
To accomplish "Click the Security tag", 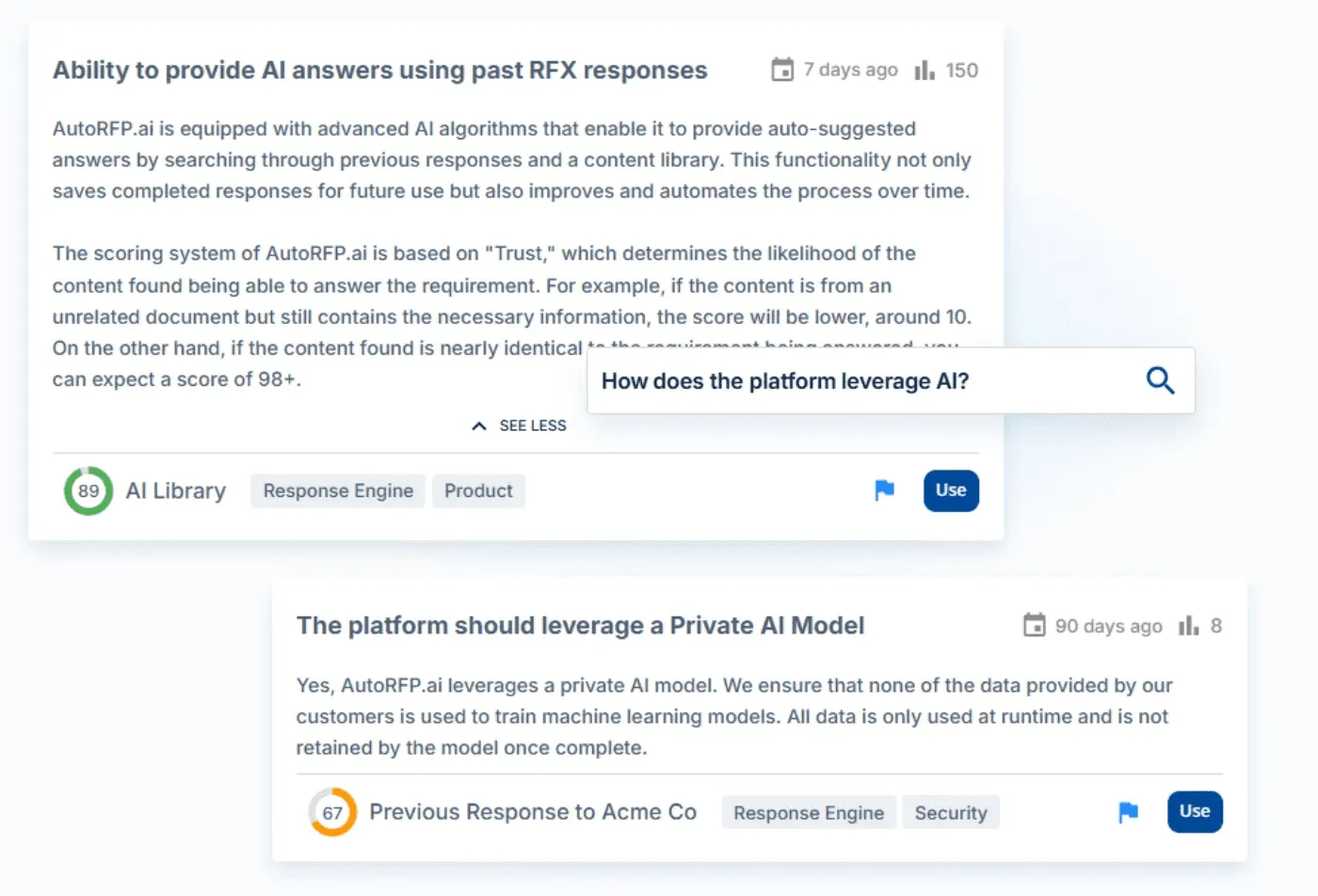I will point(951,812).
